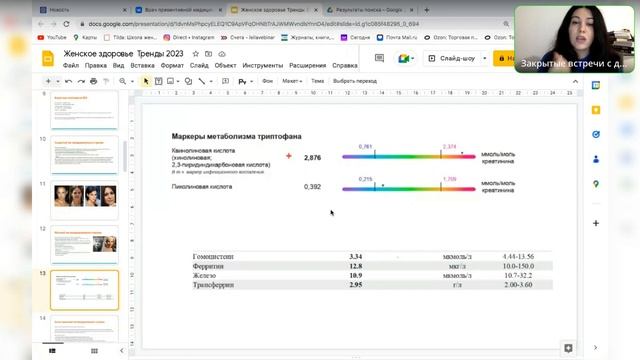Screen dimensions: 640x360
Task: Collapse the filmstrip panel arrow
Action: (121, 351)
